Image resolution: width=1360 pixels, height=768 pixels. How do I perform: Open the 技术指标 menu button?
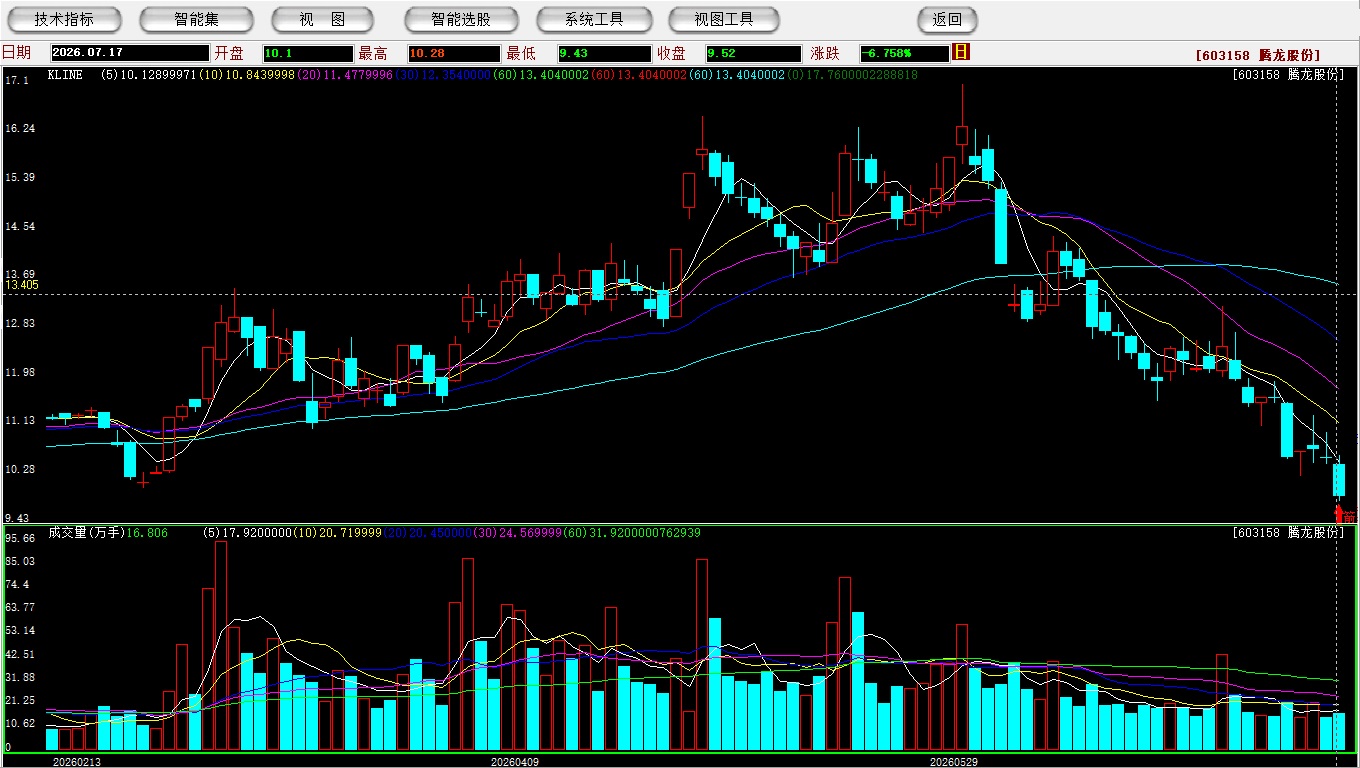[64, 20]
